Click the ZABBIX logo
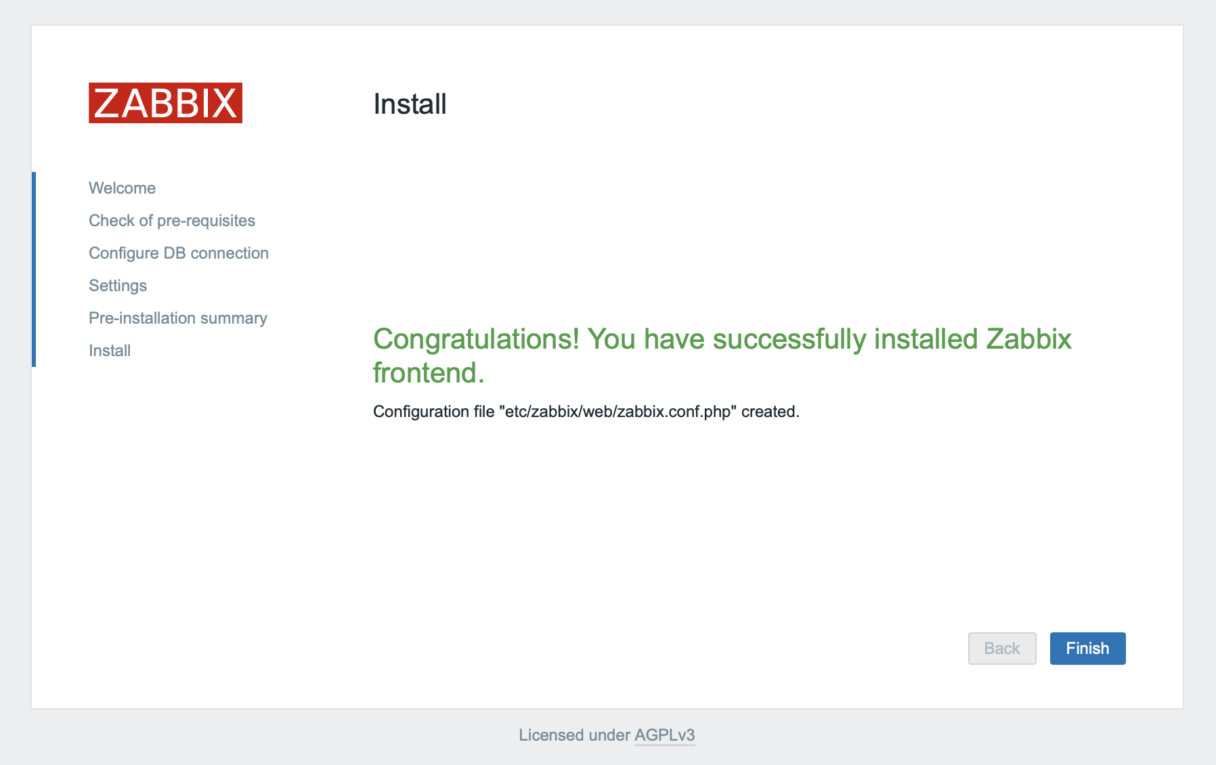The width and height of the screenshot is (1216, 765). (x=164, y=102)
